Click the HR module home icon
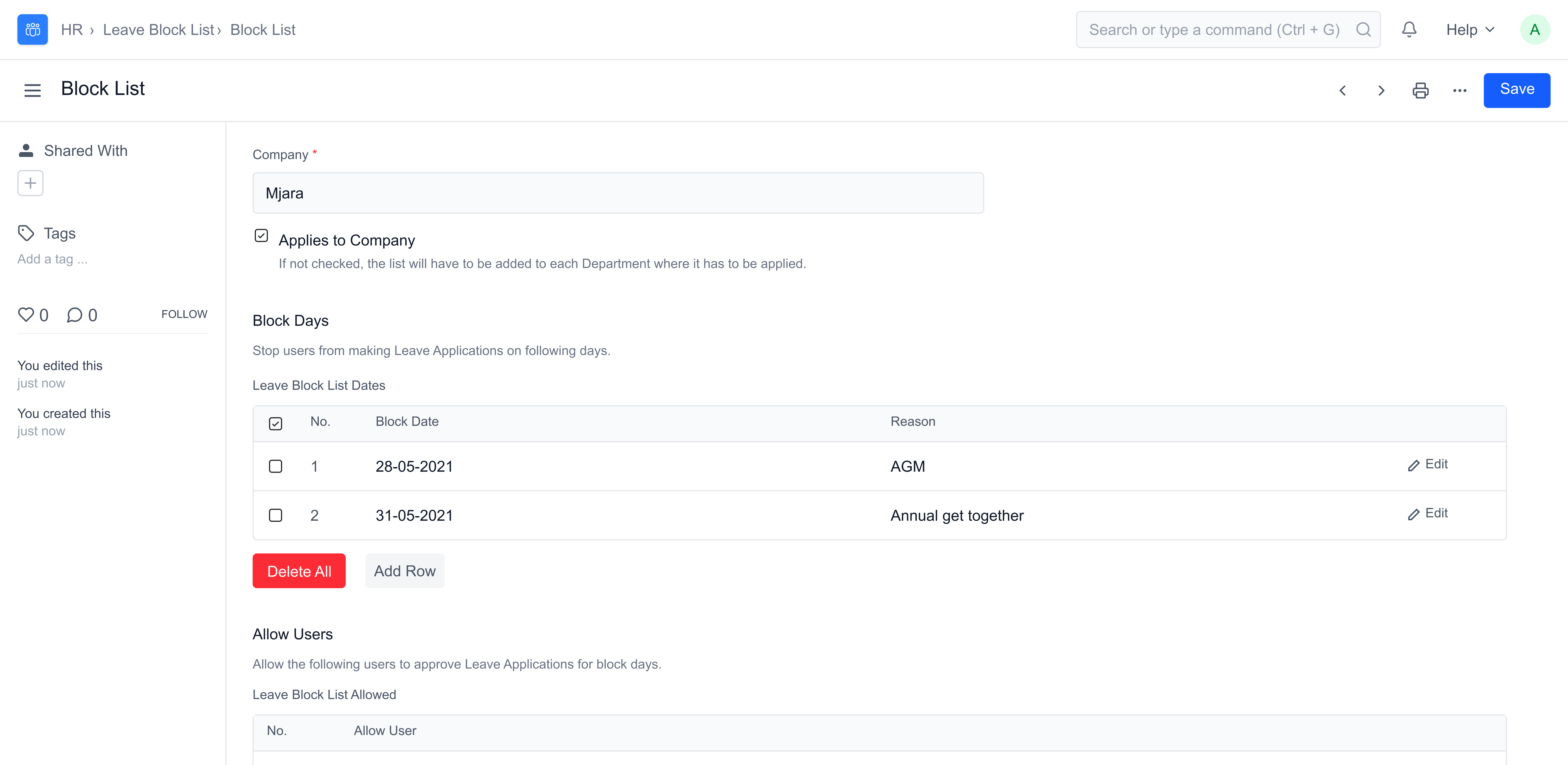 [32, 29]
